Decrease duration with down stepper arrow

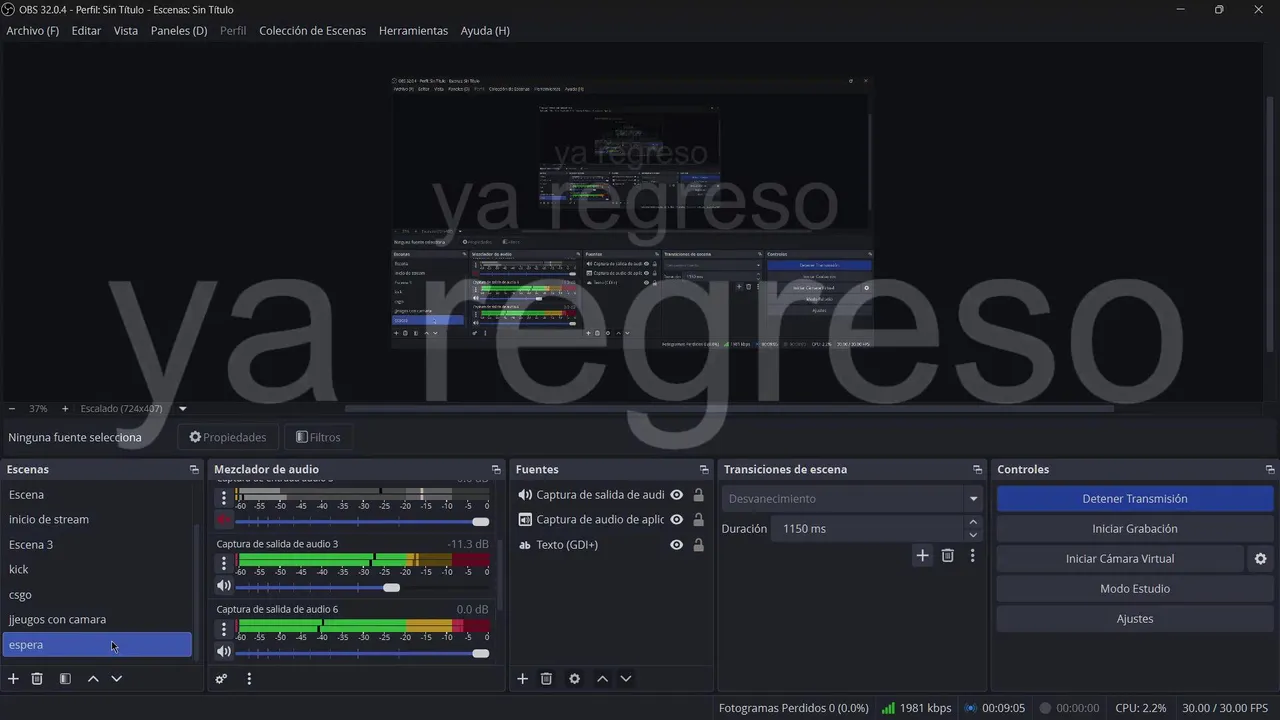pyautogui.click(x=973, y=535)
